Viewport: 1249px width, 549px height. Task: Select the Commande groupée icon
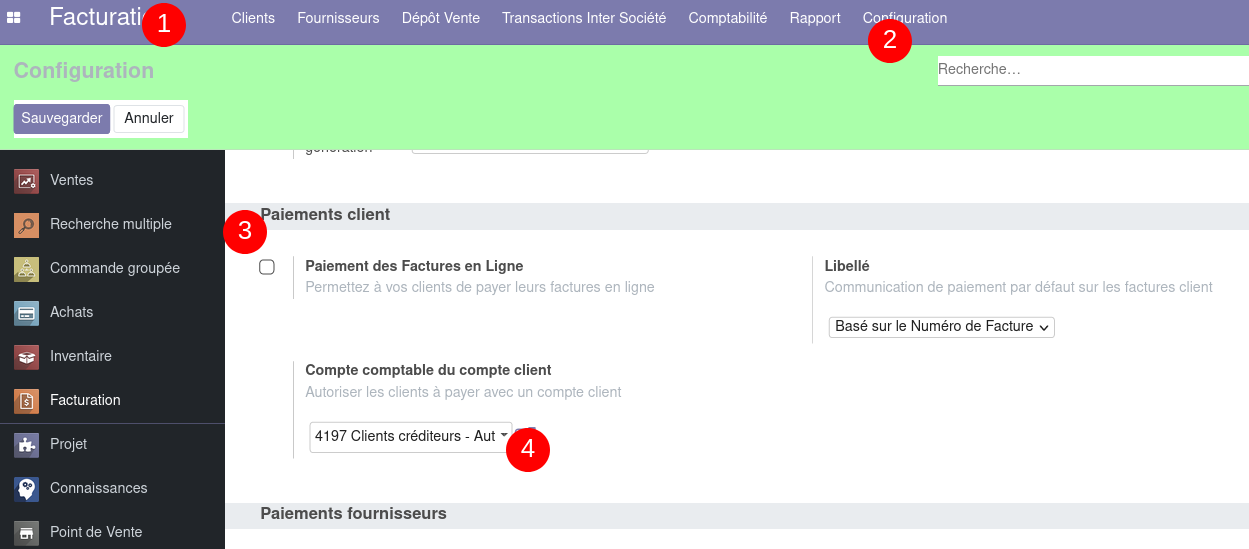26,269
